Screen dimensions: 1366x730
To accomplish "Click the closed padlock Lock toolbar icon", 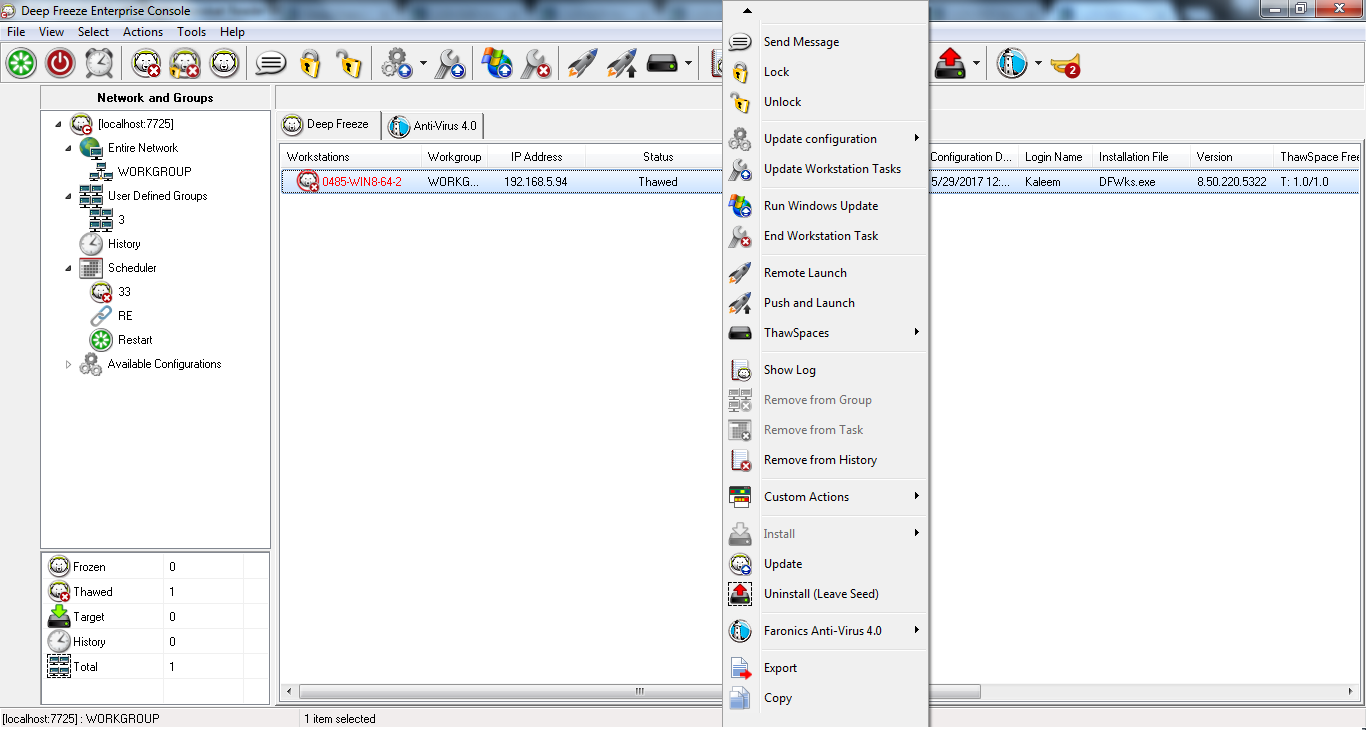I will coord(310,64).
